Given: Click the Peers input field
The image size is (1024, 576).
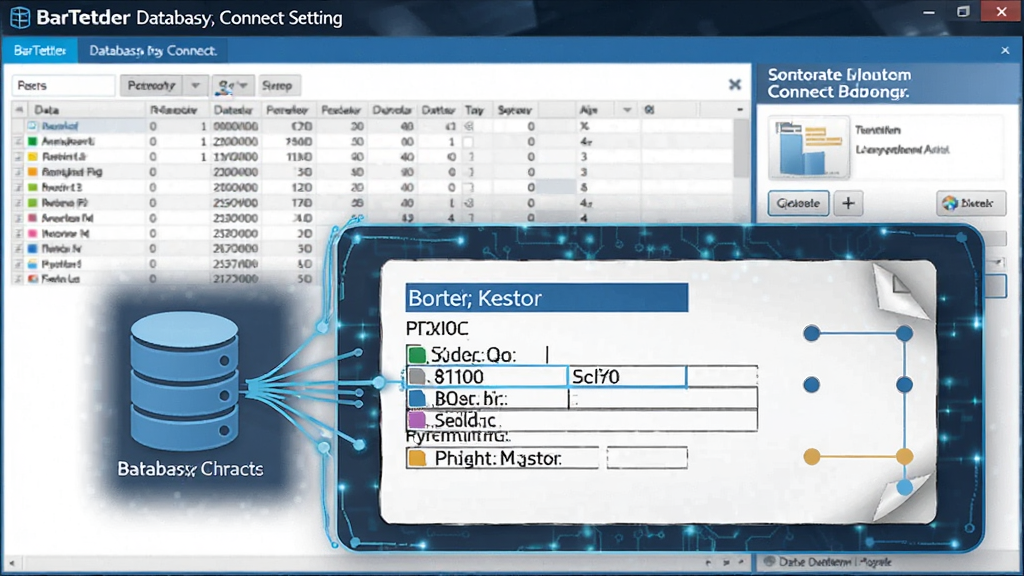Looking at the screenshot, I should click(x=63, y=86).
